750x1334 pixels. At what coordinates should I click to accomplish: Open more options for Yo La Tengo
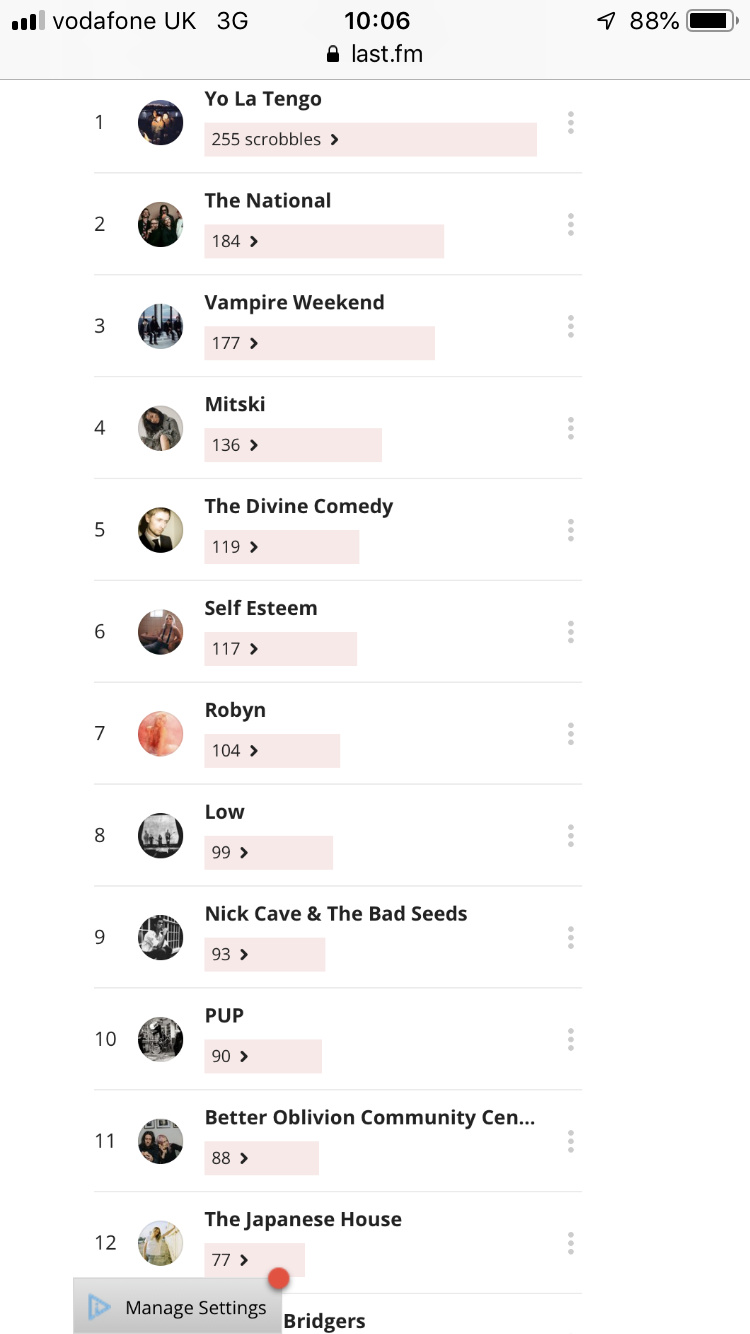(570, 123)
